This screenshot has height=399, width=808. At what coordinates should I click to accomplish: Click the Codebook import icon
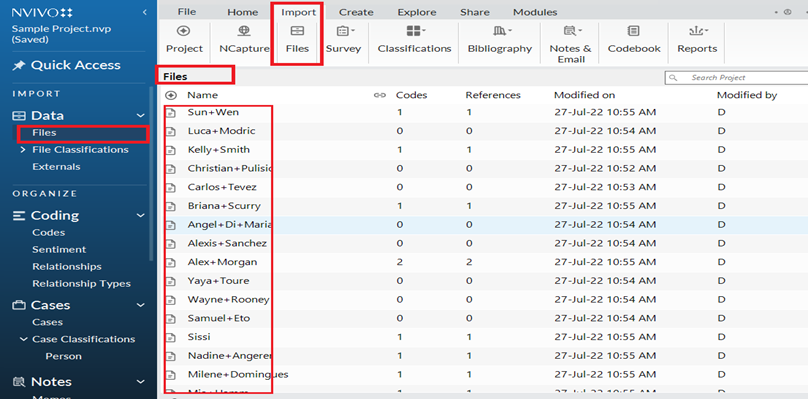pyautogui.click(x=634, y=31)
